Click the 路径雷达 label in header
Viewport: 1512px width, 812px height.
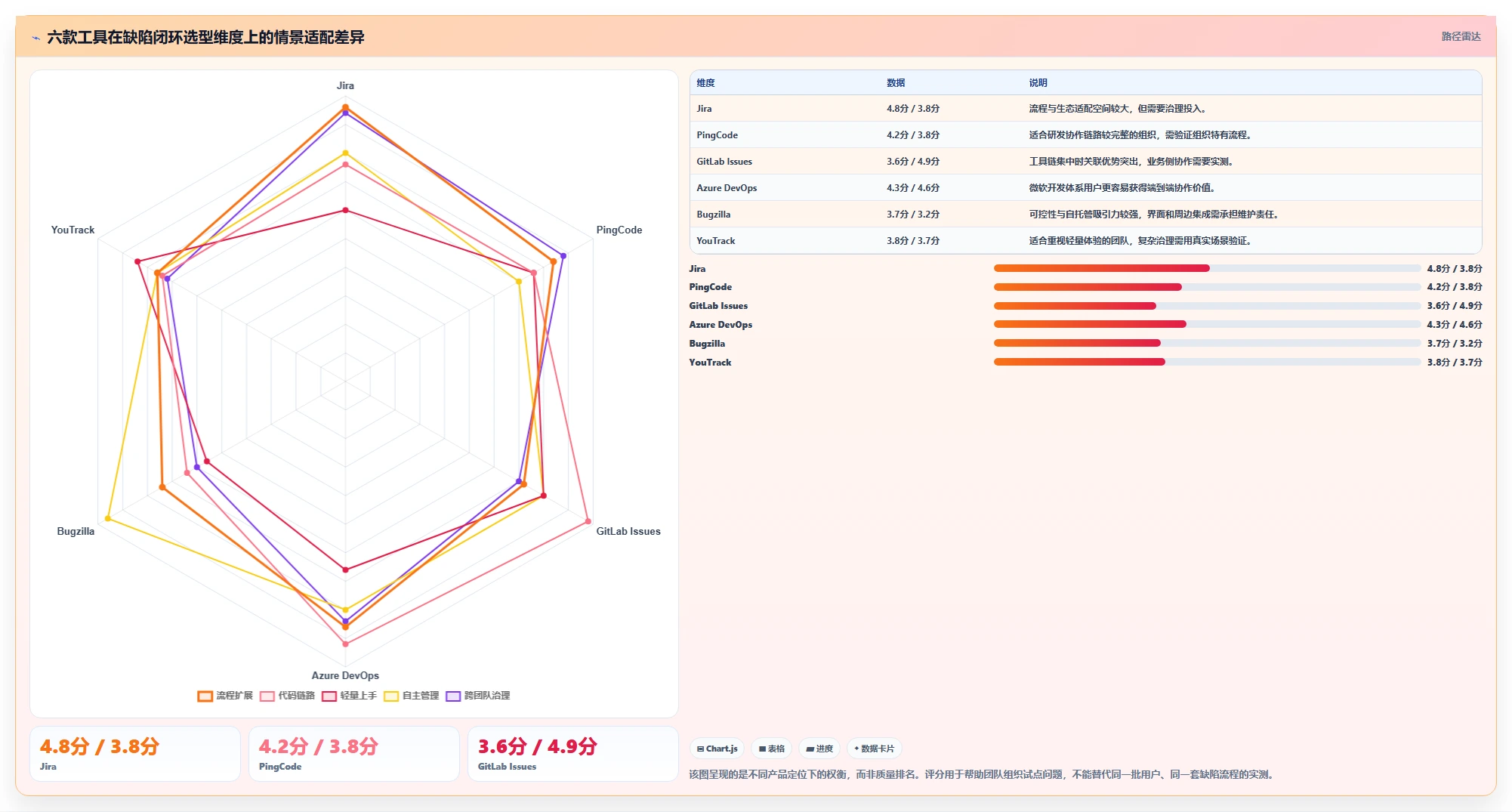tap(1461, 36)
